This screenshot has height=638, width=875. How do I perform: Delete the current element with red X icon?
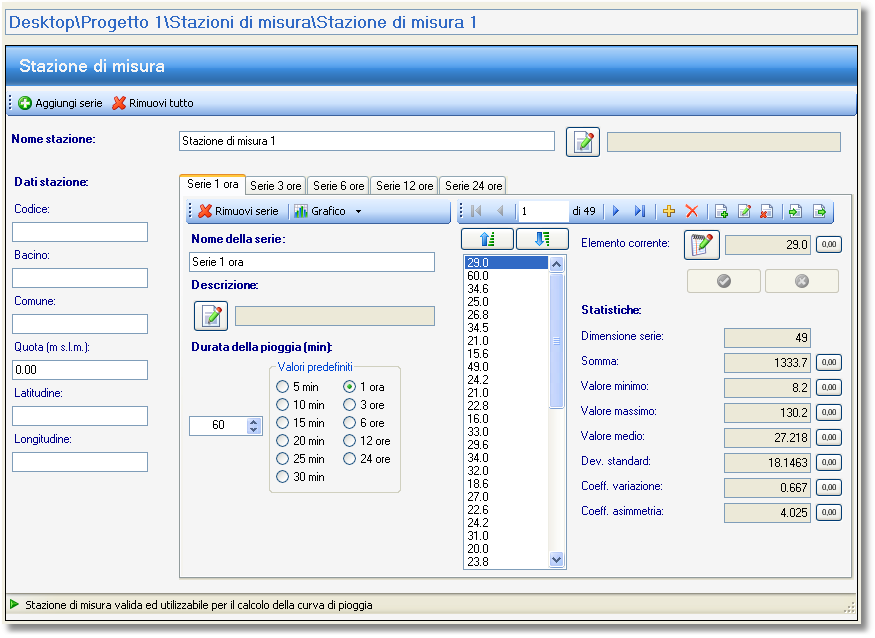pos(692,211)
